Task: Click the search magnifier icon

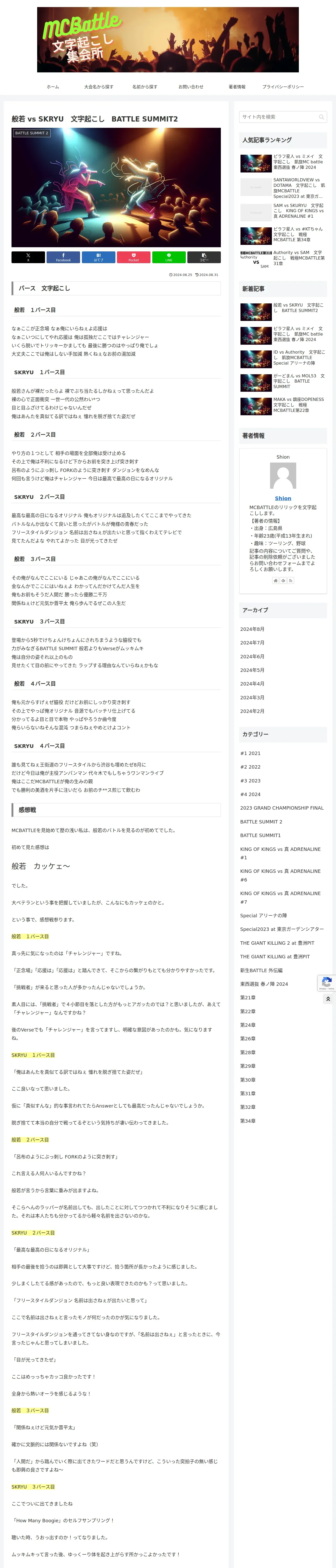Action: tap(321, 117)
